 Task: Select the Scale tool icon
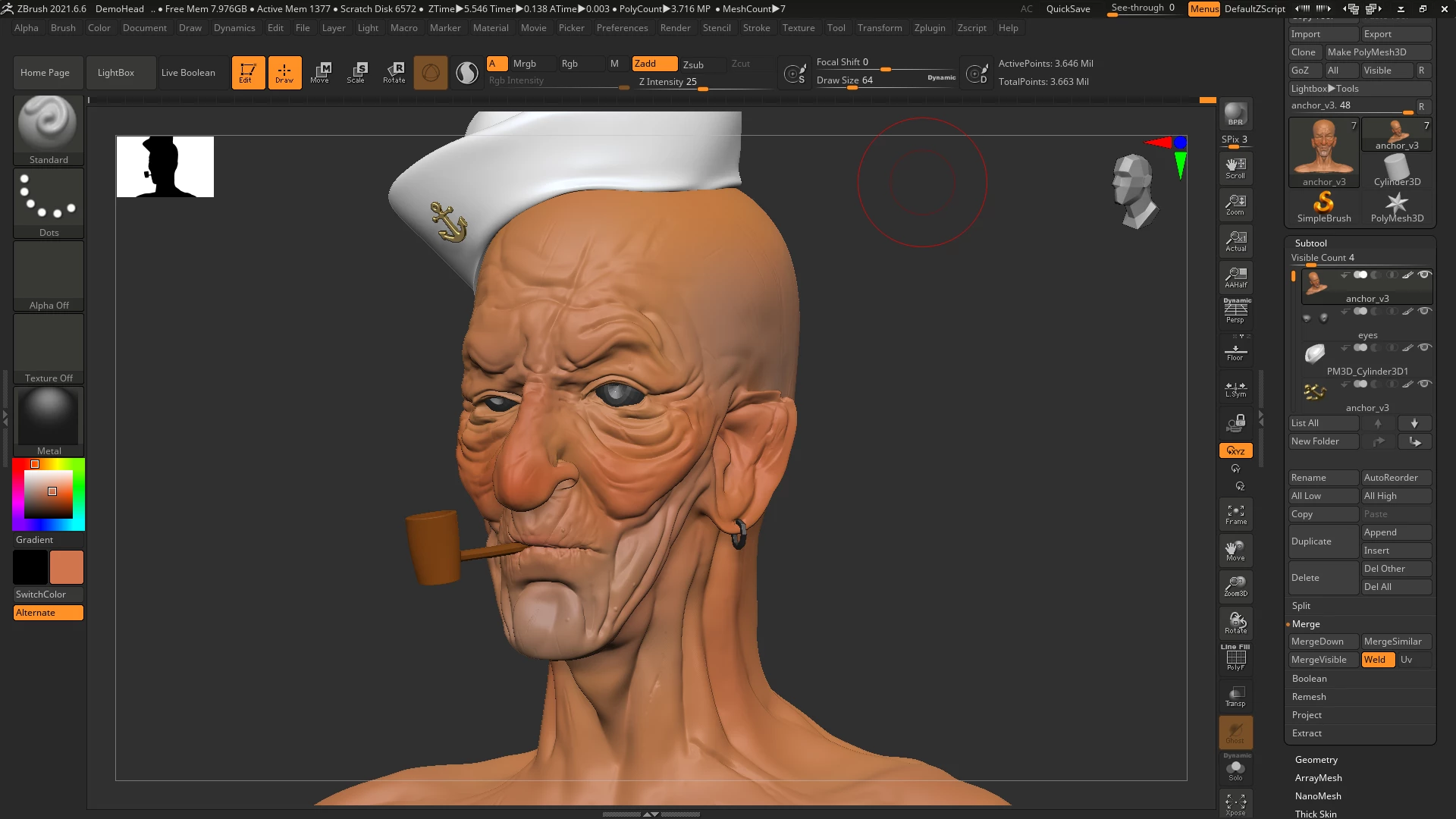point(356,72)
